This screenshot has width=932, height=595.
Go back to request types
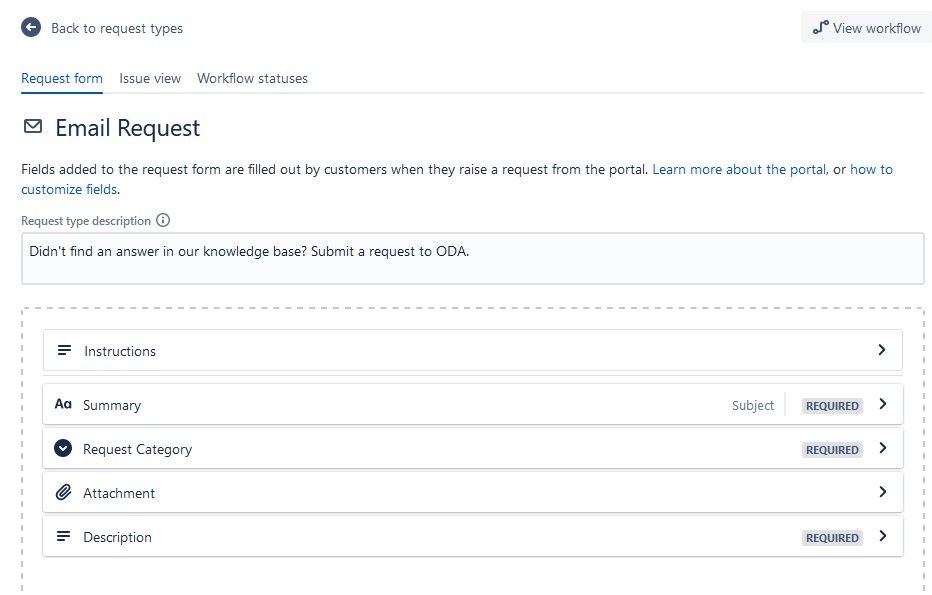tap(116, 28)
